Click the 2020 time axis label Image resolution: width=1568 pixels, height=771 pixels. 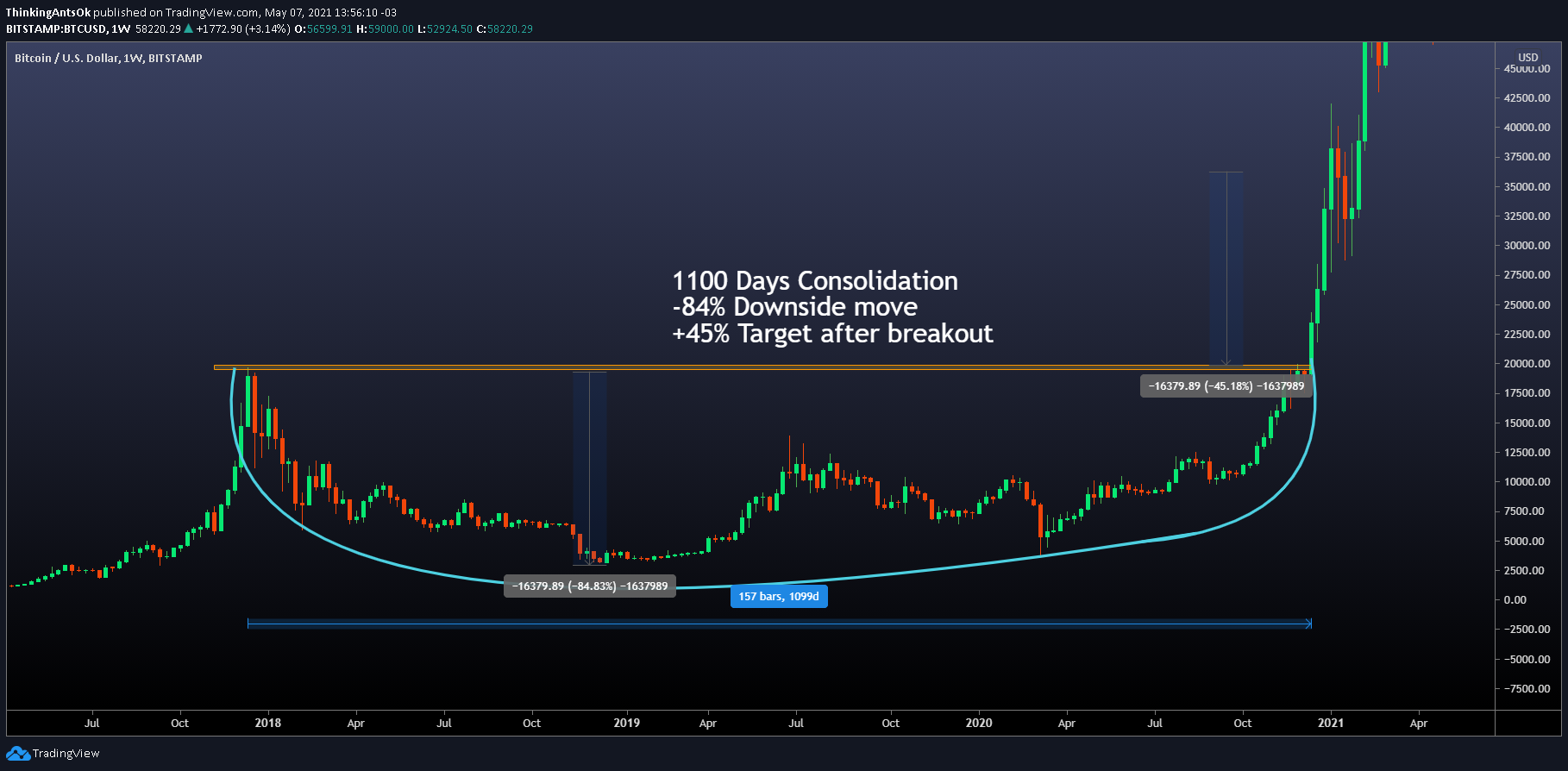979,724
